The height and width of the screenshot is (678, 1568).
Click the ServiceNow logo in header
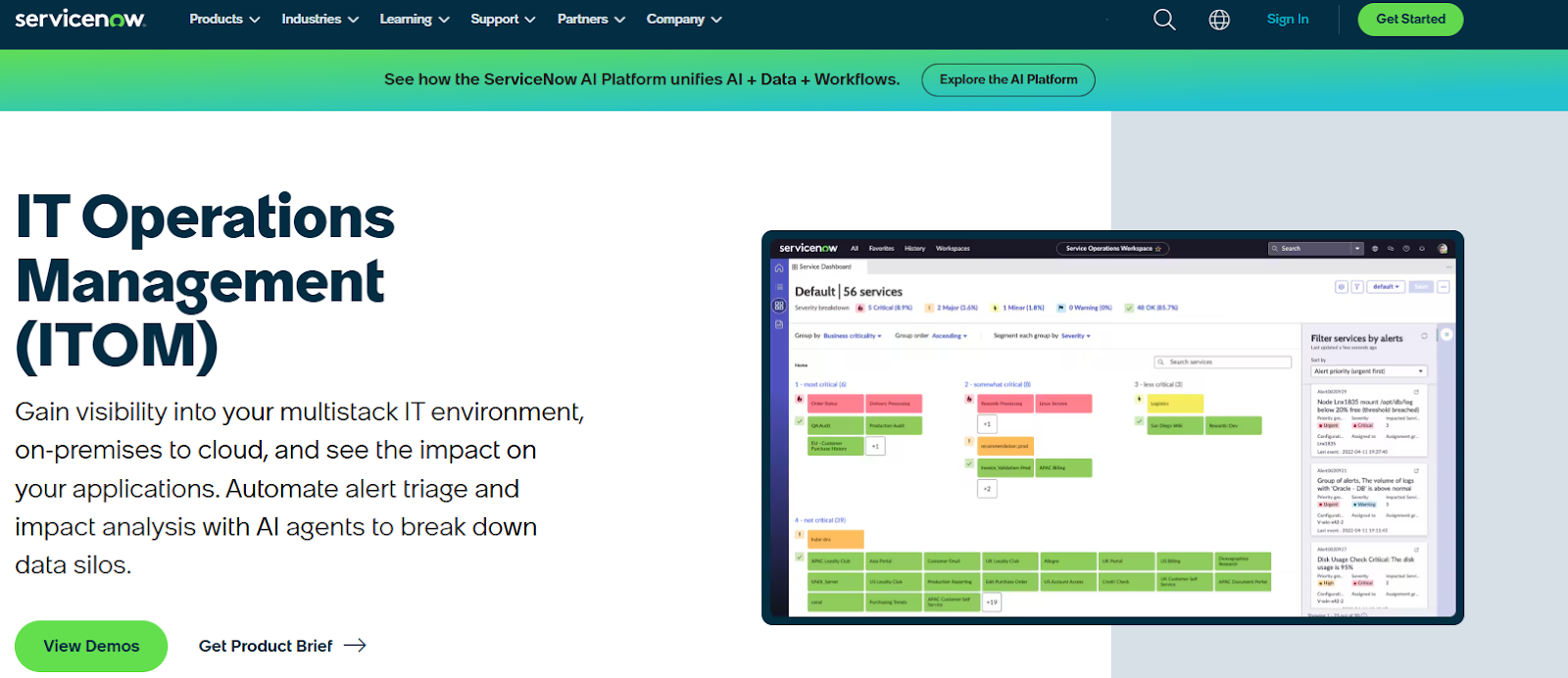(79, 19)
